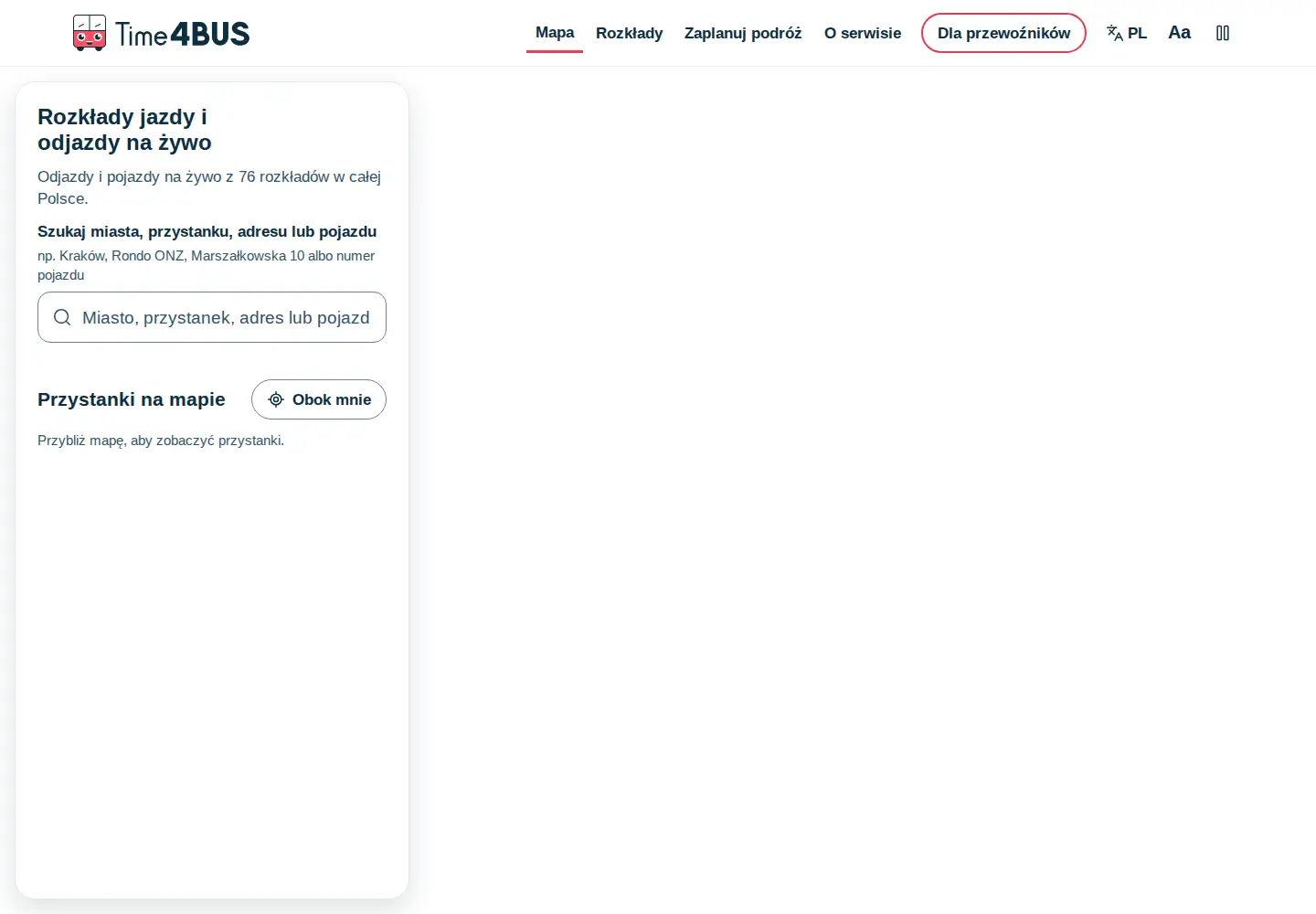Click the text about 76 rozkładów w całej Polsce

click(209, 187)
